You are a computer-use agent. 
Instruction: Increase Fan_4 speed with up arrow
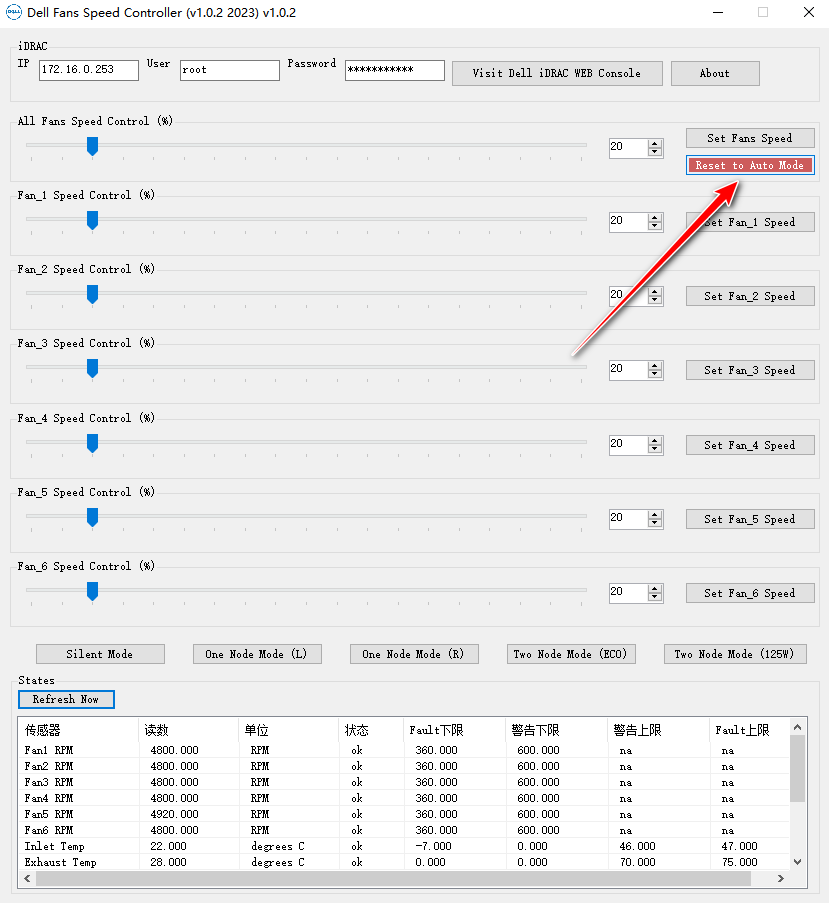click(655, 441)
